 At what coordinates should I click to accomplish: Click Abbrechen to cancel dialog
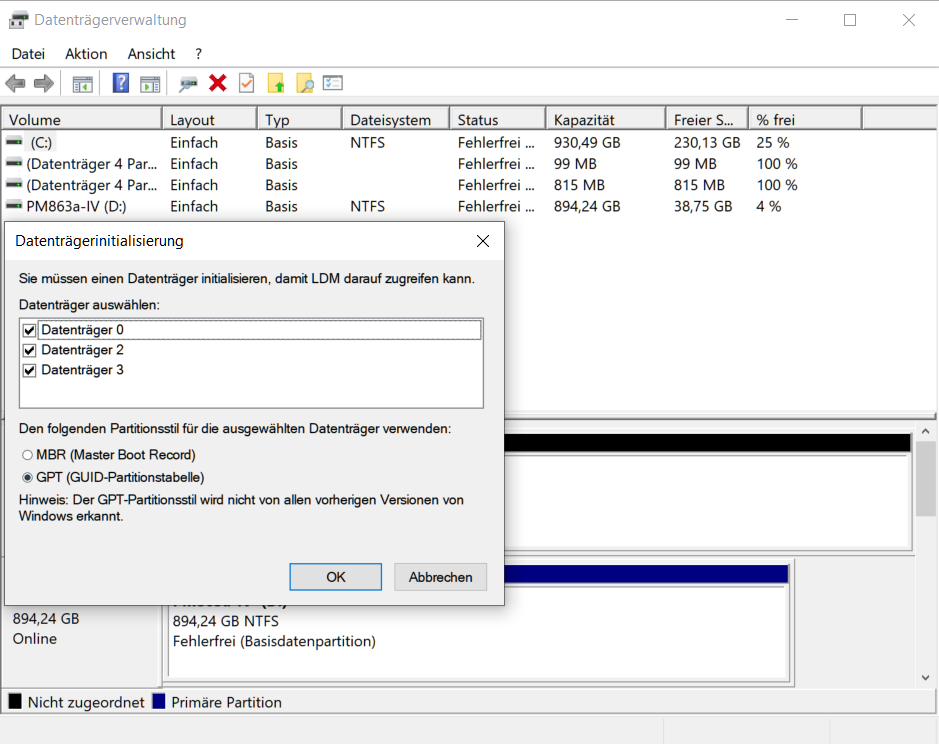click(x=440, y=577)
